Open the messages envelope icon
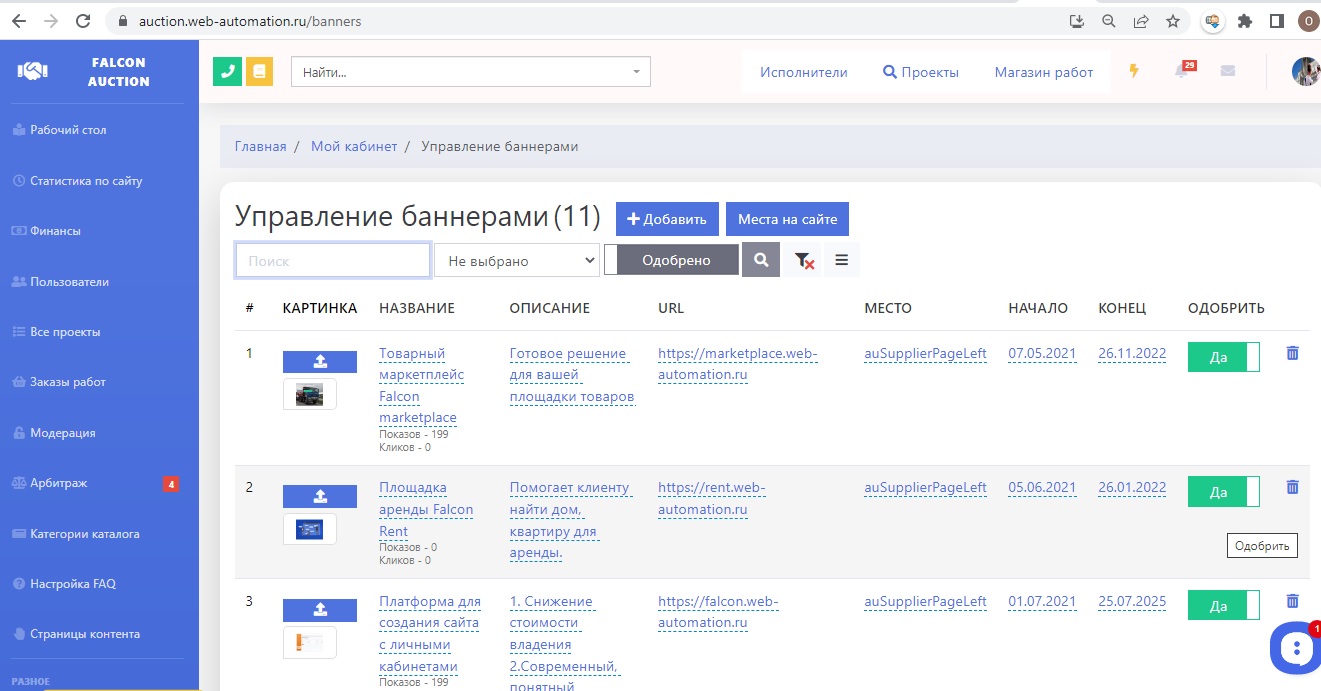Image resolution: width=1321 pixels, height=691 pixels. coord(1227,71)
